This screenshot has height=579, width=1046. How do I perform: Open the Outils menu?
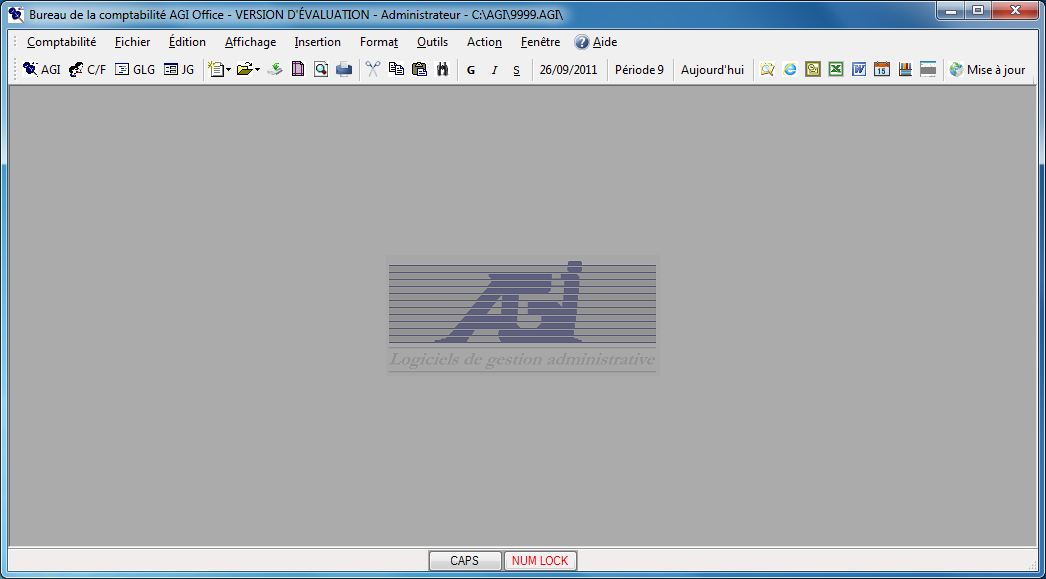[432, 42]
